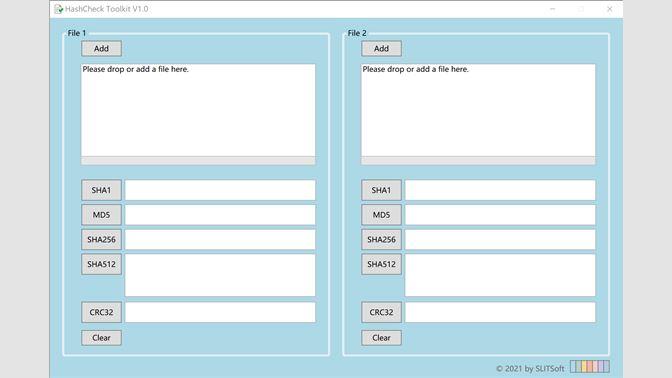Viewport: 672px width, 378px height.
Task: Compute CRC32 checksum for File 2
Action: click(x=381, y=312)
